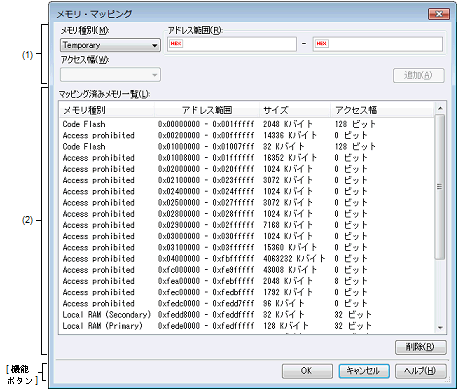The image size is (474, 392).
Task: Expand the アクセス幅 combo box
Action: (110, 75)
